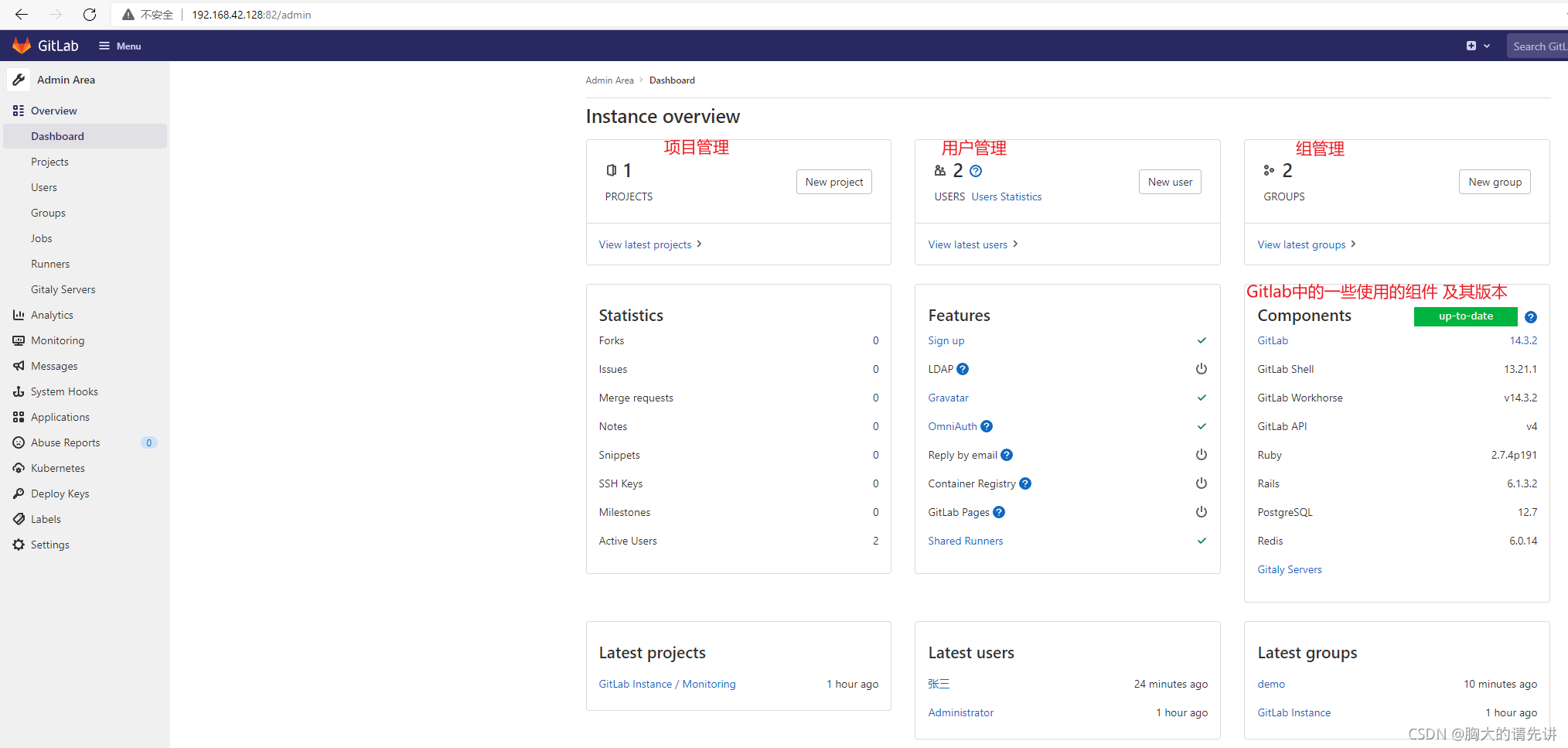Focus the Search GitLab field
The height and width of the screenshot is (748, 1568).
(1539, 46)
